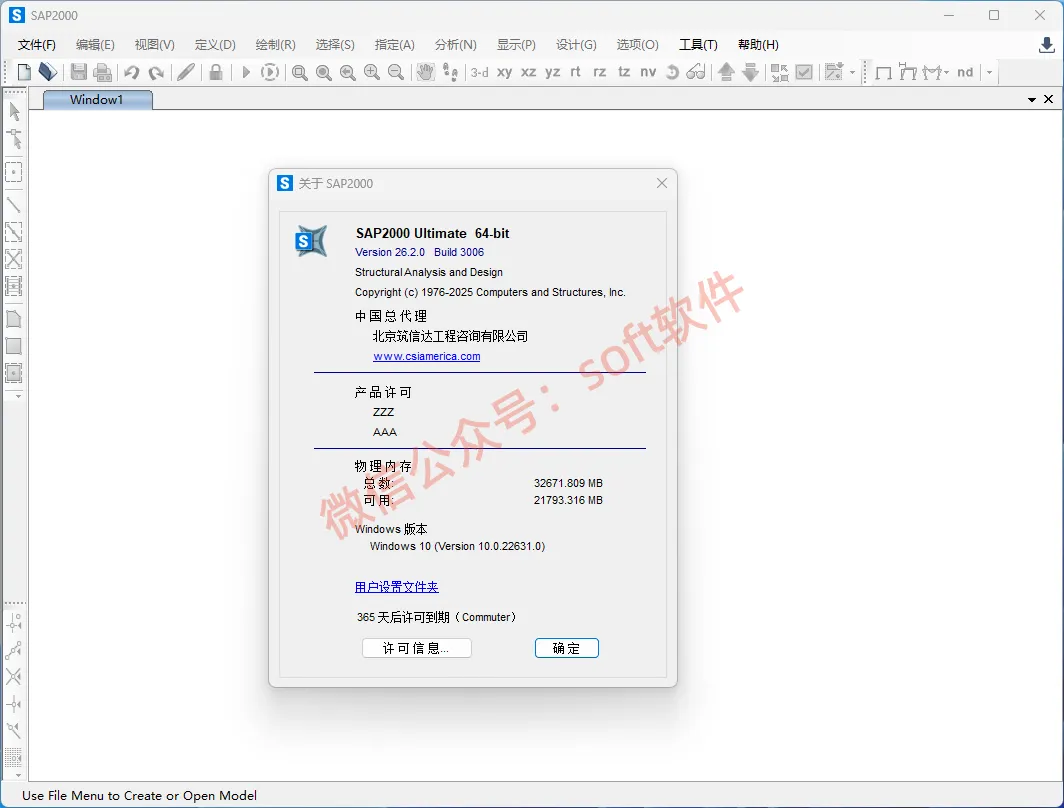Set view to the rt plane
The height and width of the screenshot is (808, 1064).
pyautogui.click(x=575, y=72)
